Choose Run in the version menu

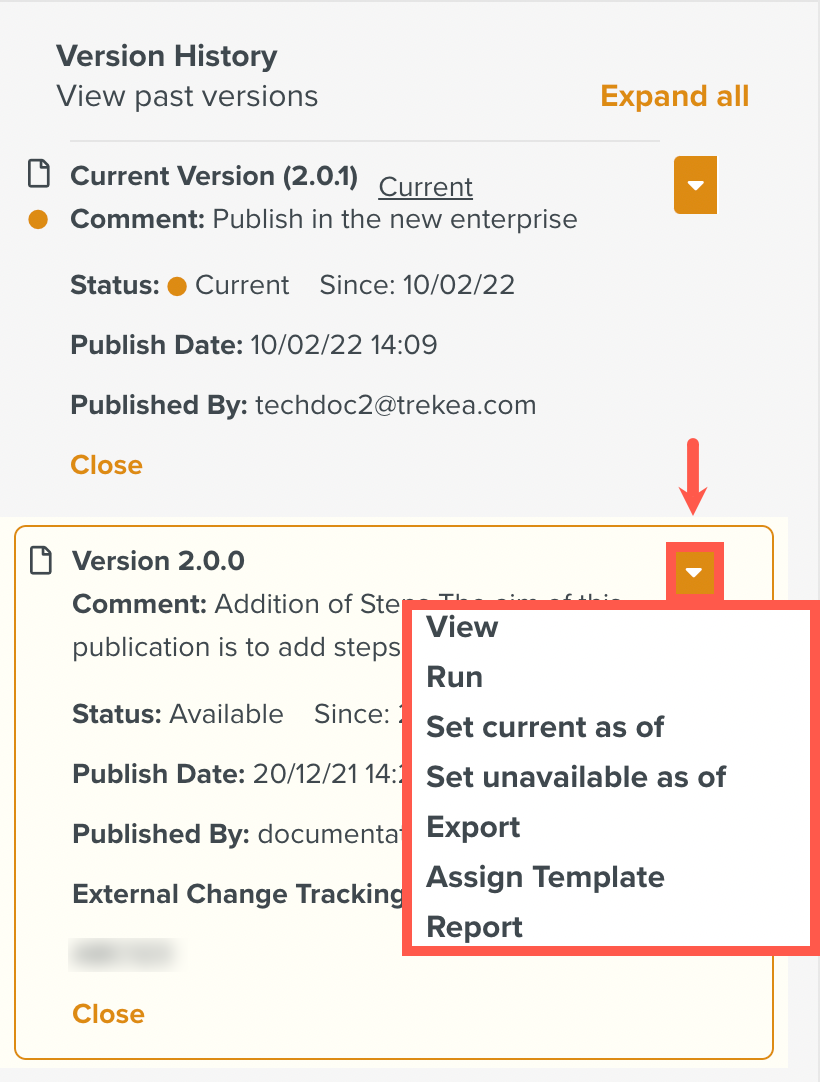pos(454,677)
